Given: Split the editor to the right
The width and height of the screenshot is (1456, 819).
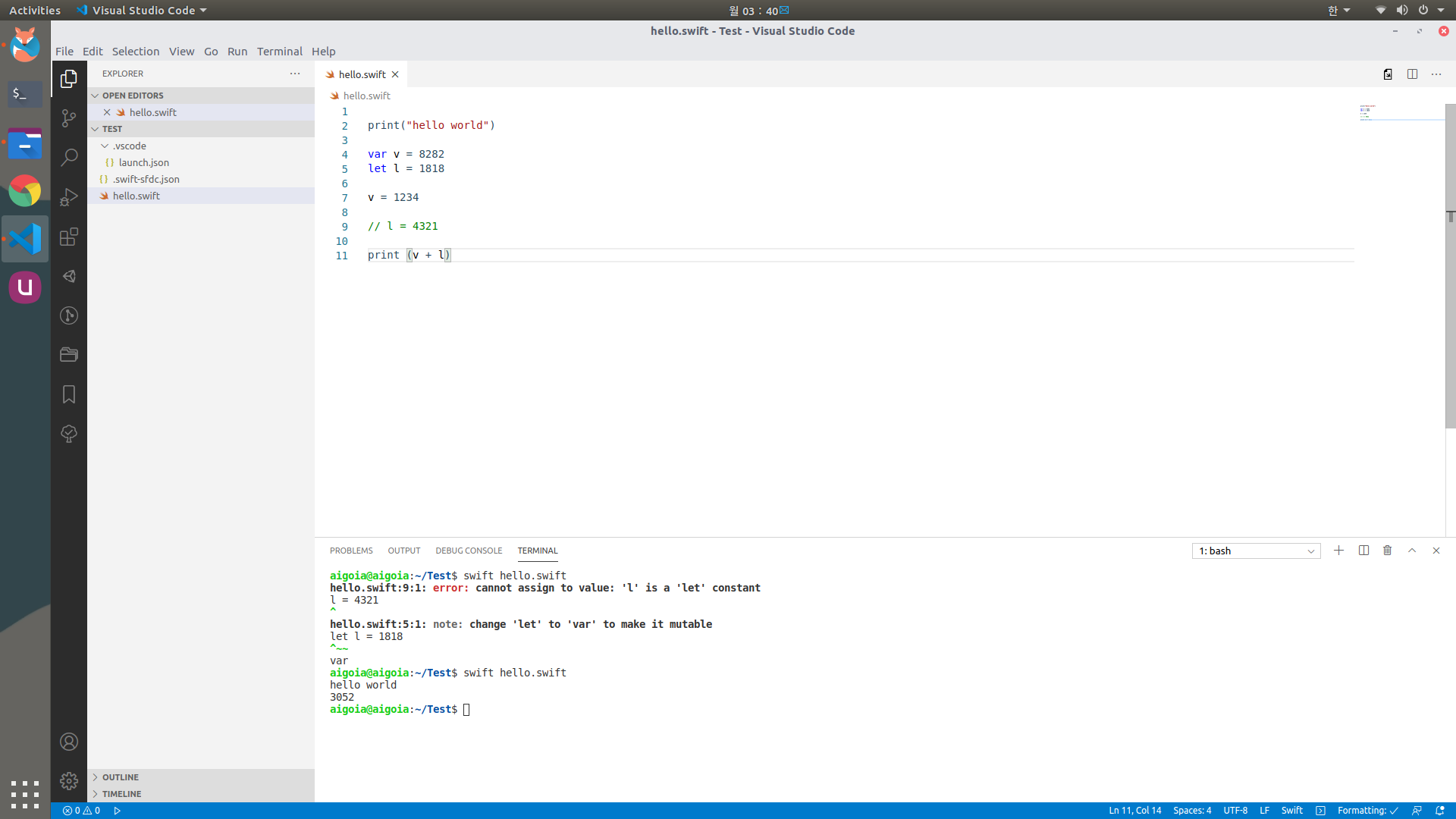Looking at the screenshot, I should [1412, 74].
